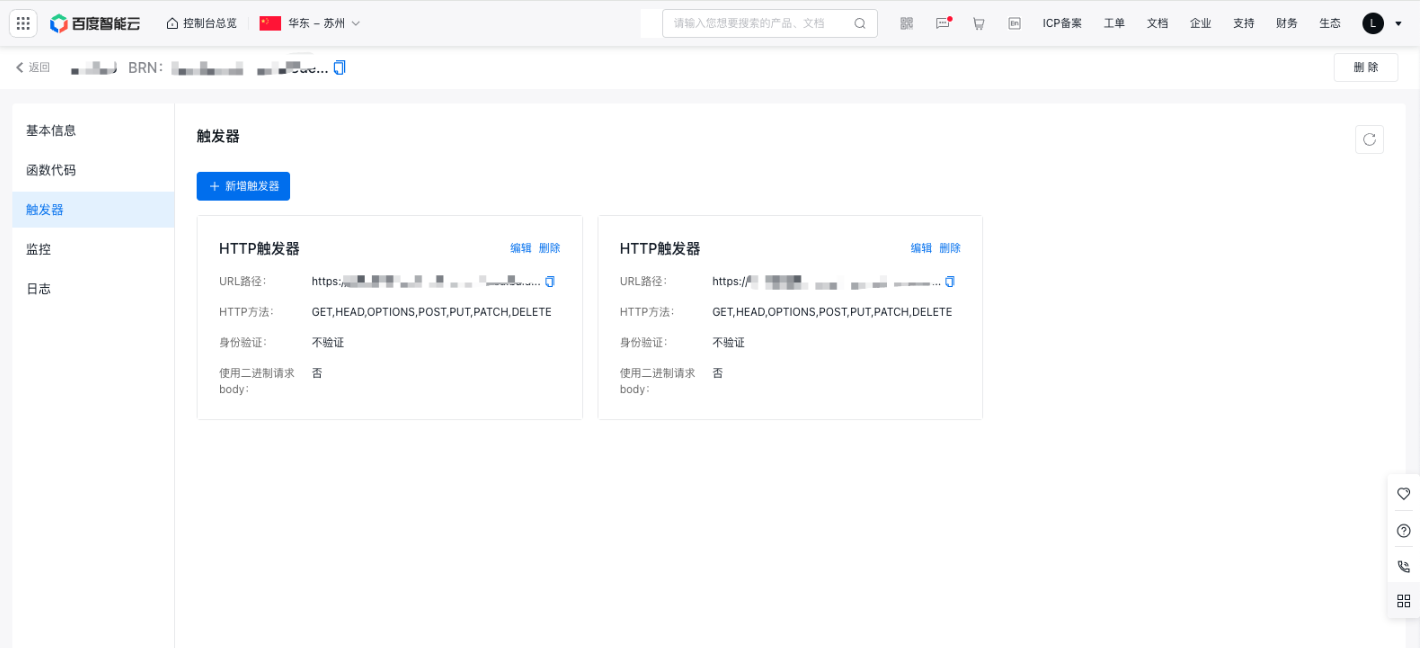This screenshot has height=648, width=1420.
Task: Select 日志 in the sidebar
Action: tap(93, 288)
